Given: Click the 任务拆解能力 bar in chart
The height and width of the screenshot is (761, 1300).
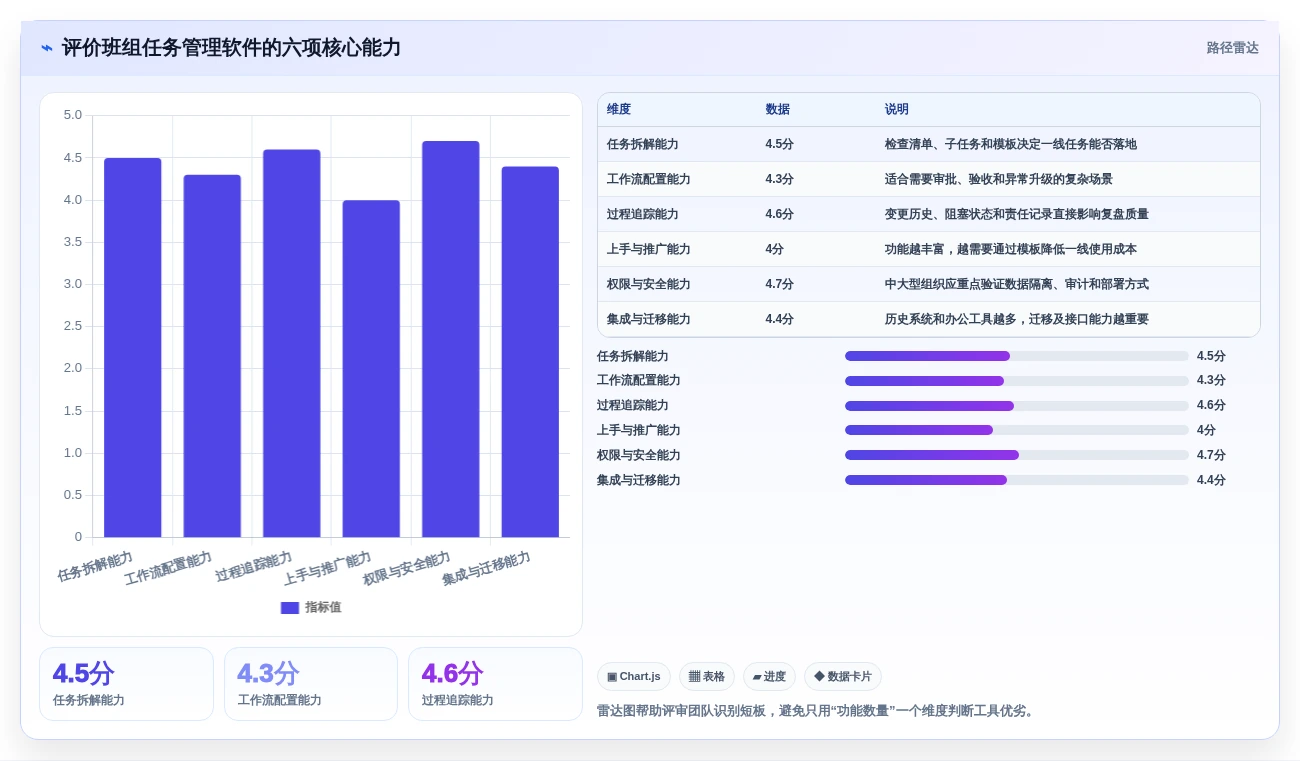Looking at the screenshot, I should [x=132, y=347].
